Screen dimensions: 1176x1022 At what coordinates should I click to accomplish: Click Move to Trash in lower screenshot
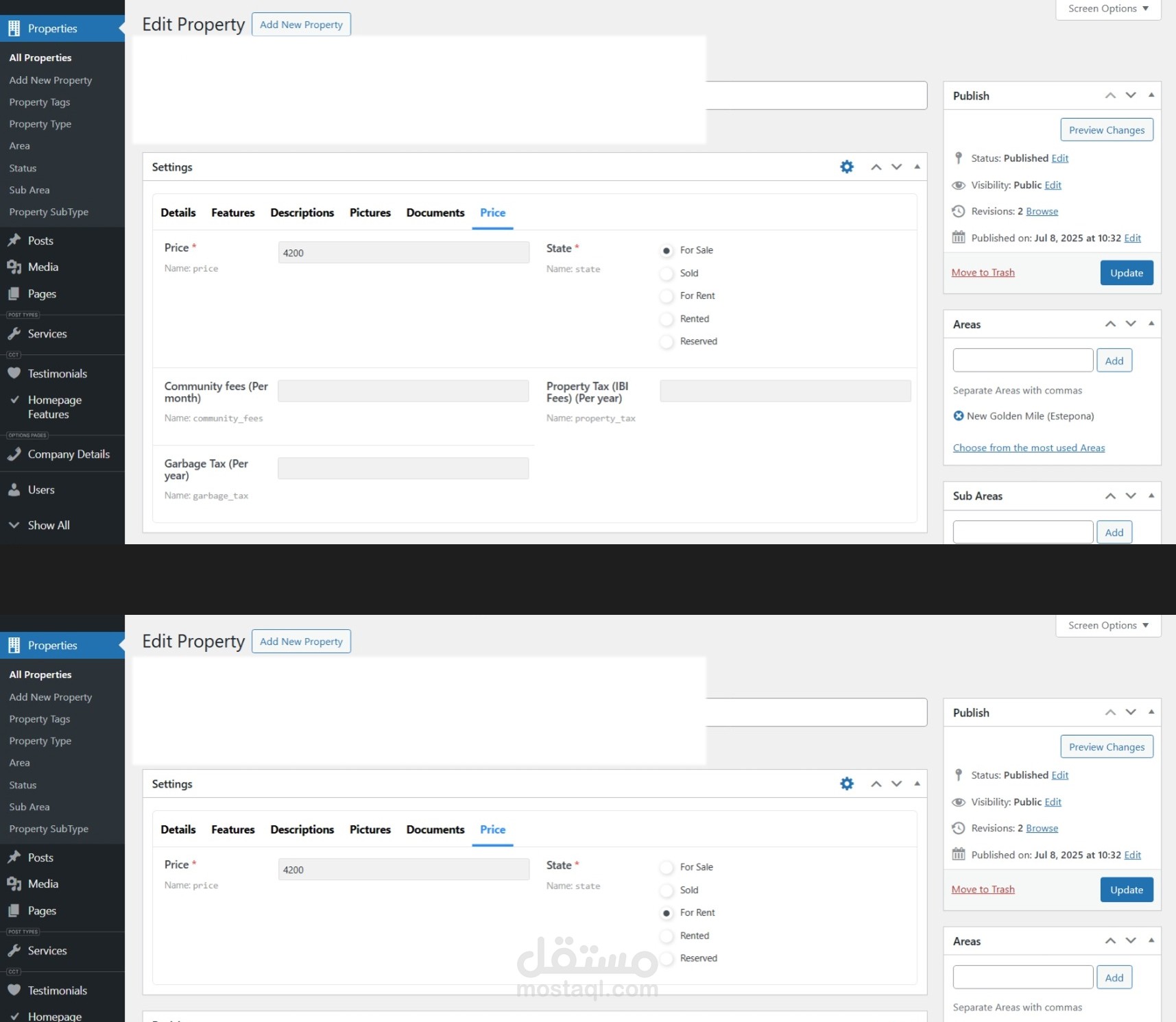[983, 889]
